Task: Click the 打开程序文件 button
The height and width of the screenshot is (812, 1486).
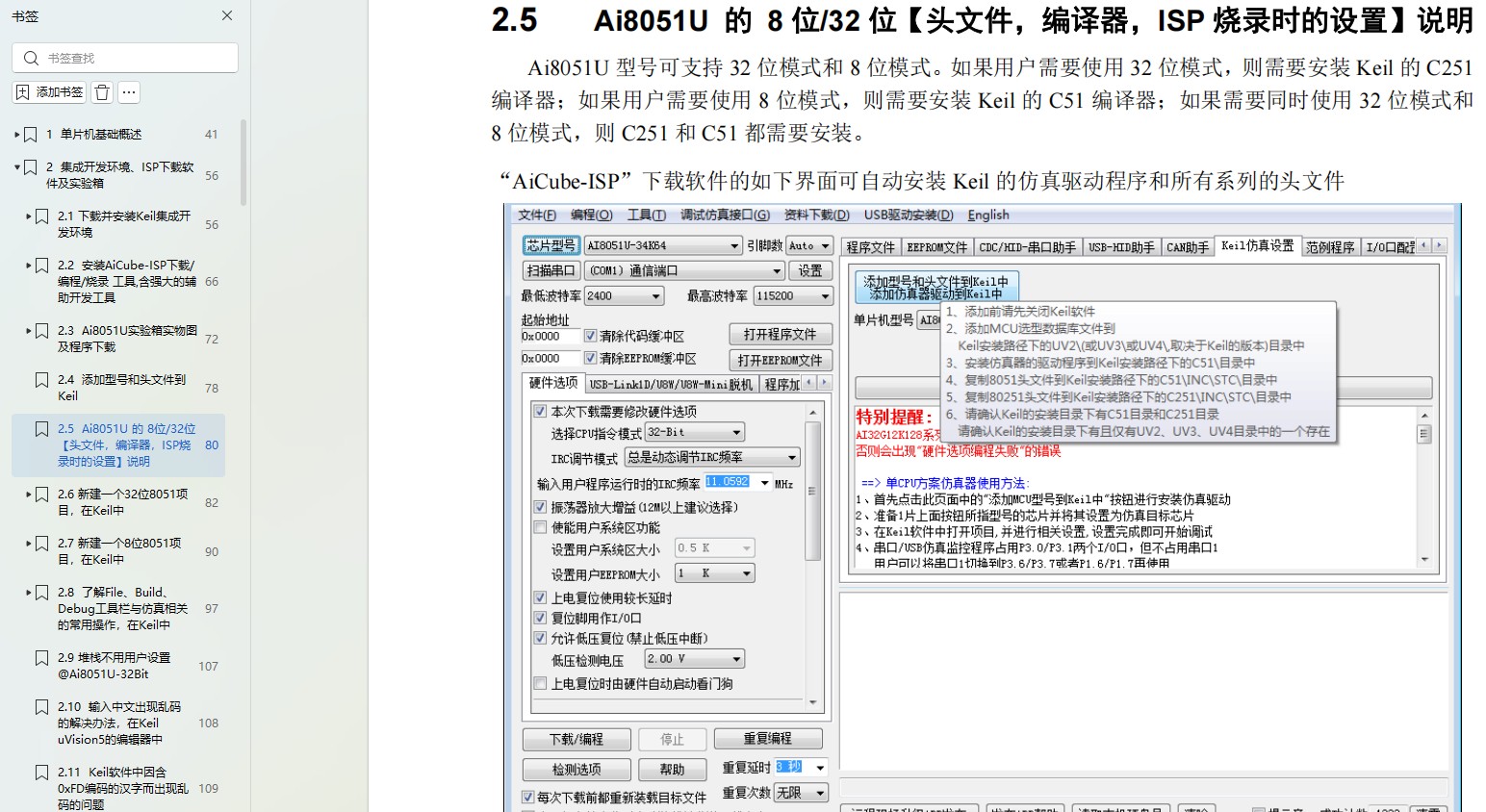Action: point(781,334)
